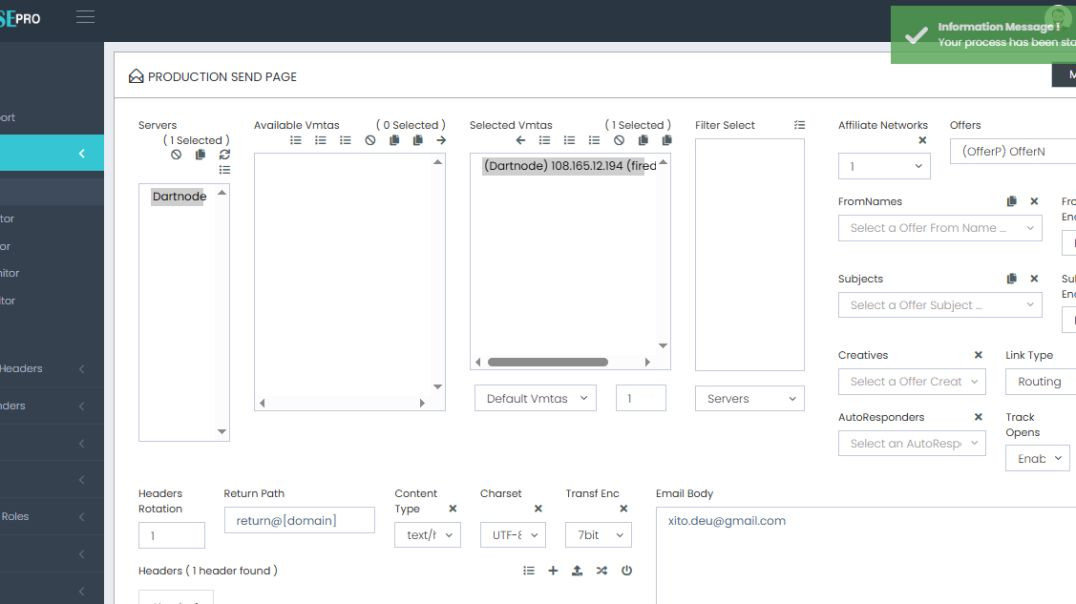
Task: Click the refresh icon above Servers list
Action: 224,155
